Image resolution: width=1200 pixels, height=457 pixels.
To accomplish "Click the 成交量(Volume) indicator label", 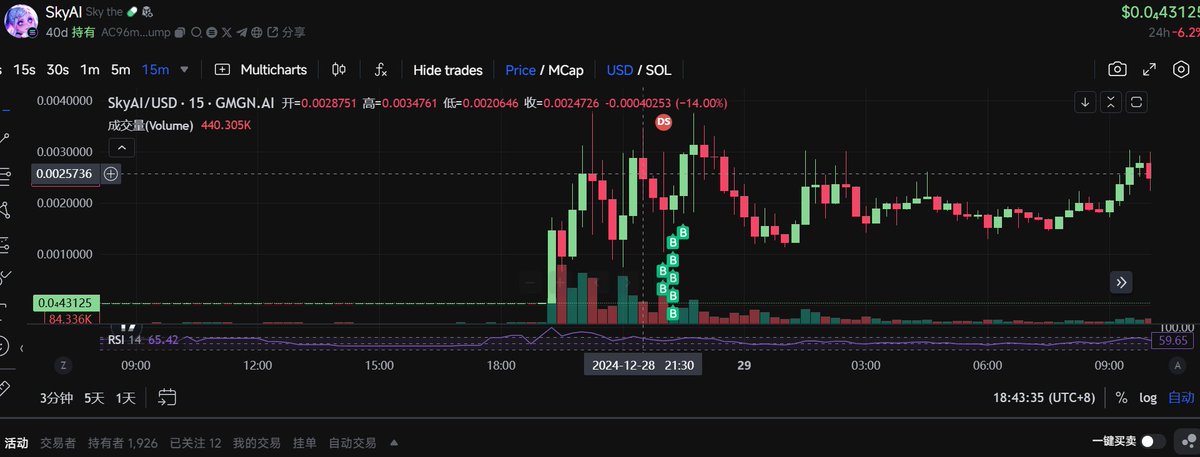I will [x=152, y=126].
